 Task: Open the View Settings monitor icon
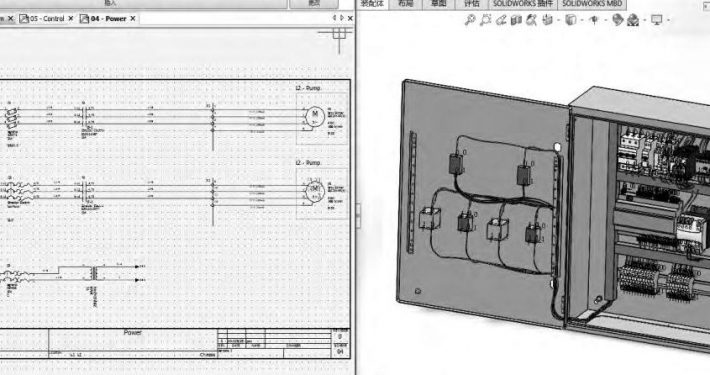pyautogui.click(x=656, y=20)
